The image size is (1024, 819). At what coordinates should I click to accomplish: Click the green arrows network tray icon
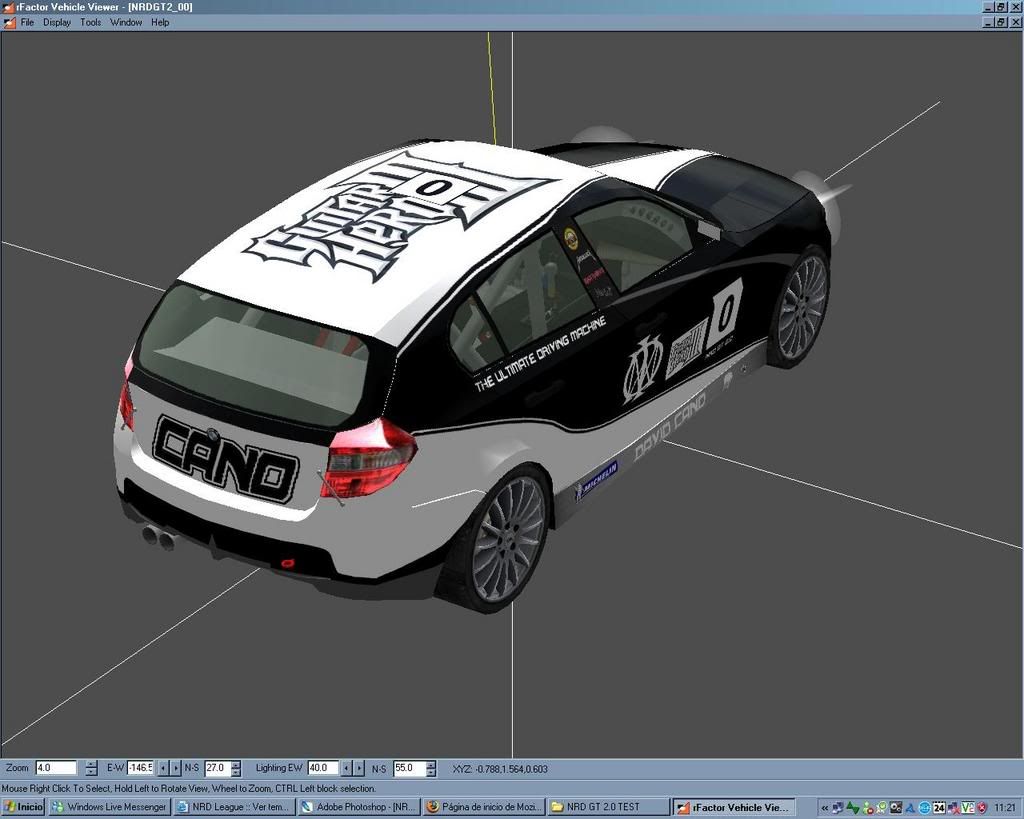(x=852, y=807)
